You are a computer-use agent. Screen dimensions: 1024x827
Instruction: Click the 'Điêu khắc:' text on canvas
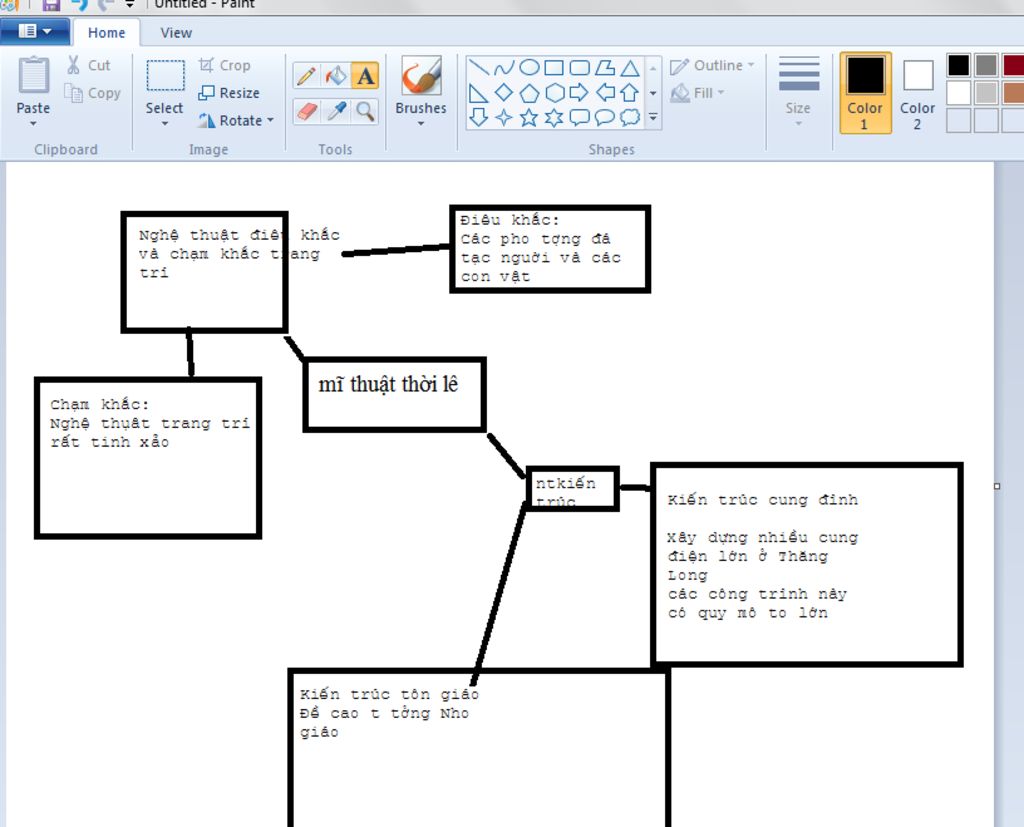(509, 220)
